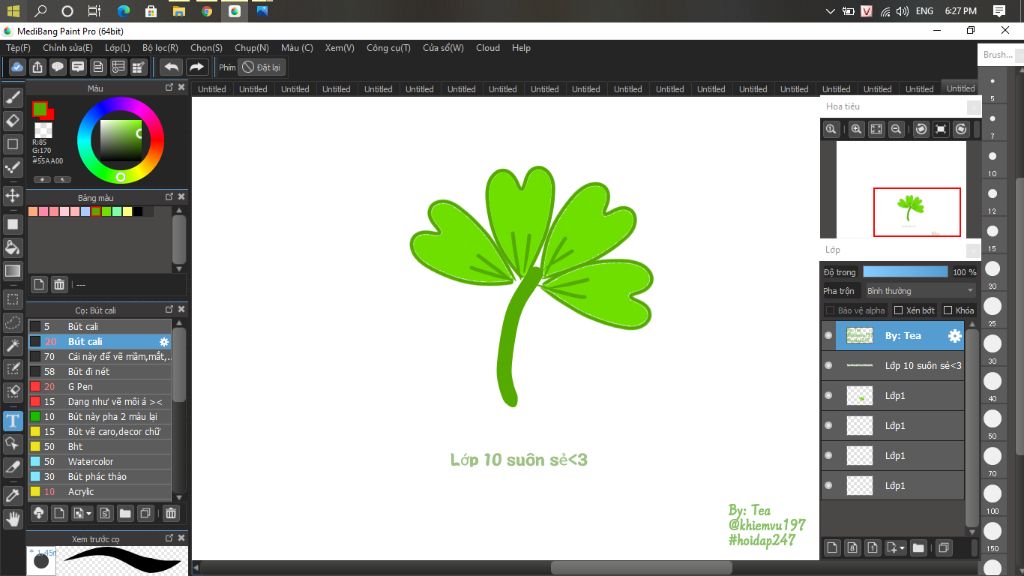1024x576 pixels.
Task: Click the export icon in the toolbar
Action: click(37, 67)
